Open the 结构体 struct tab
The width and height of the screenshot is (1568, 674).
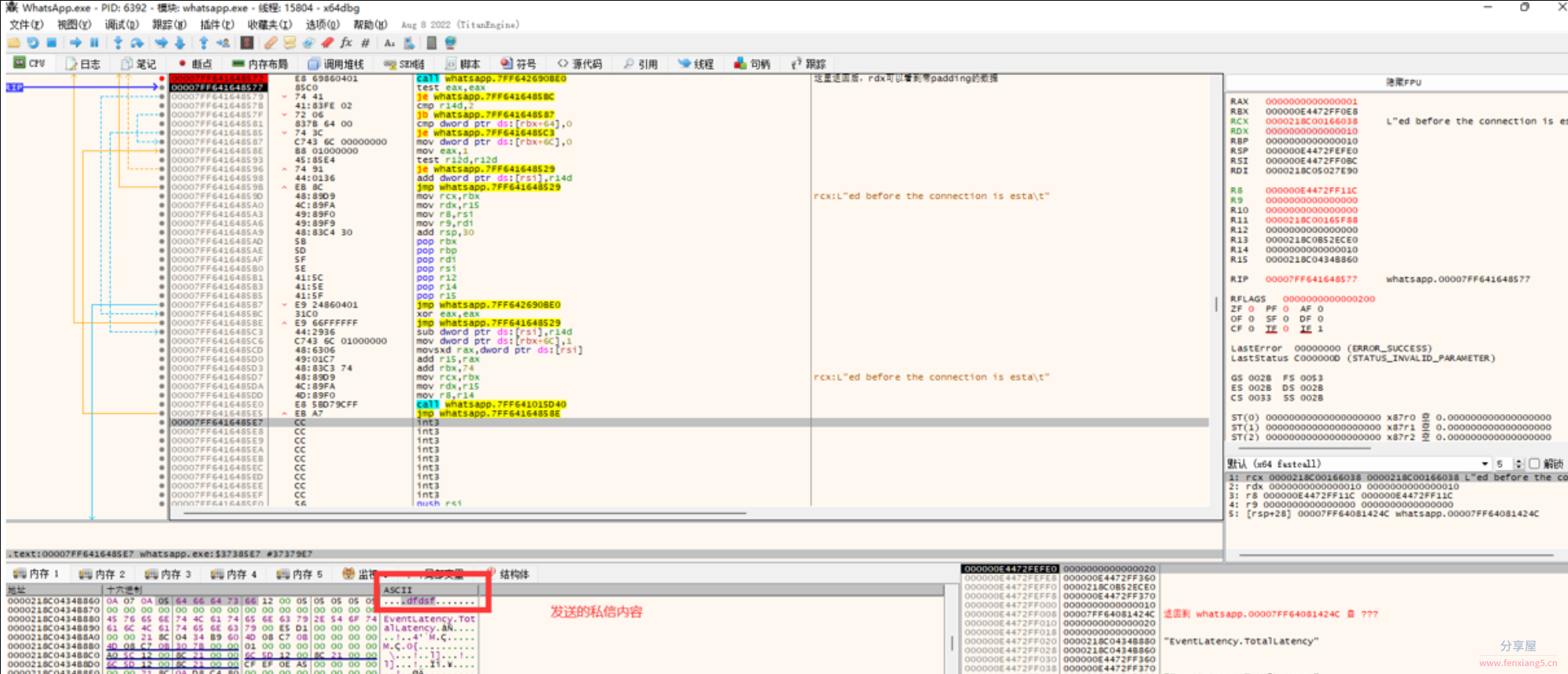pos(508,574)
